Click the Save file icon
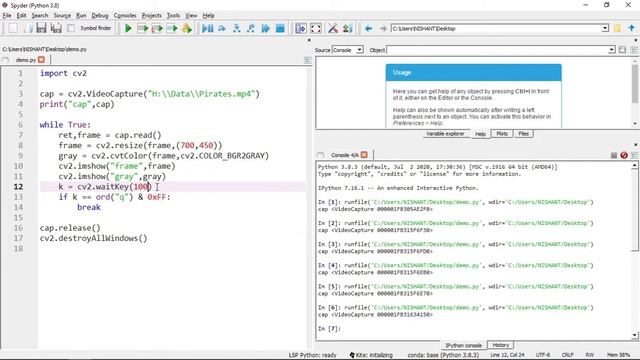 [41, 28]
